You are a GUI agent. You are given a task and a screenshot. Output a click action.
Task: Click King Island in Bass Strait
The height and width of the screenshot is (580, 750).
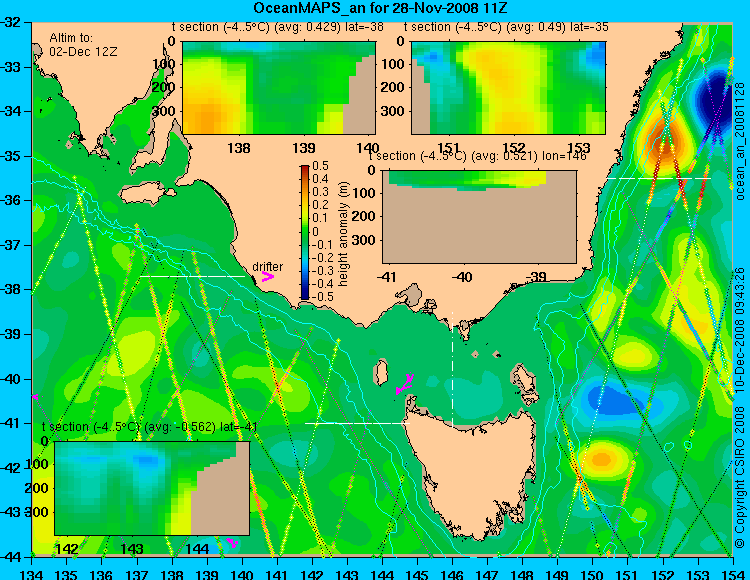[380, 373]
